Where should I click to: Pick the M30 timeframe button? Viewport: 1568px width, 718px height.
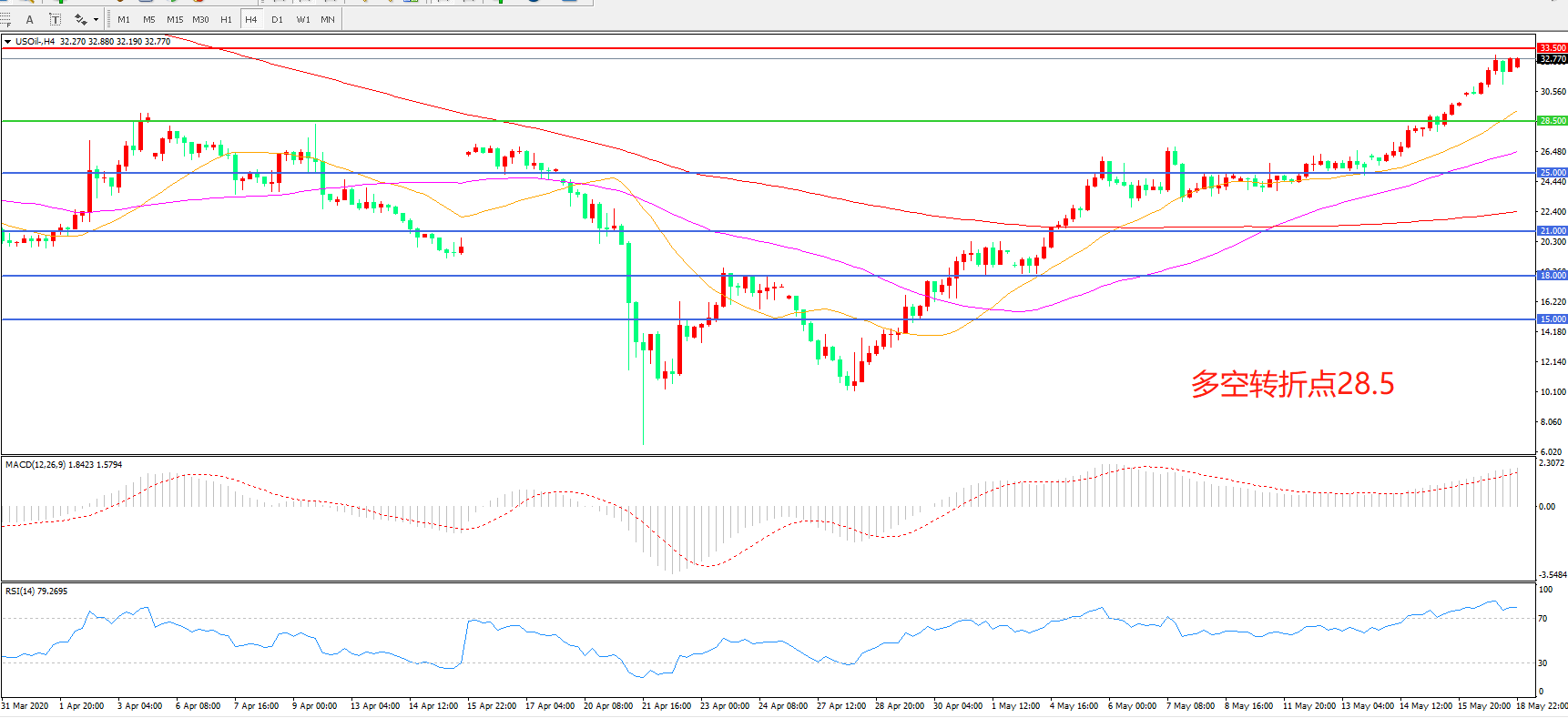click(x=200, y=19)
